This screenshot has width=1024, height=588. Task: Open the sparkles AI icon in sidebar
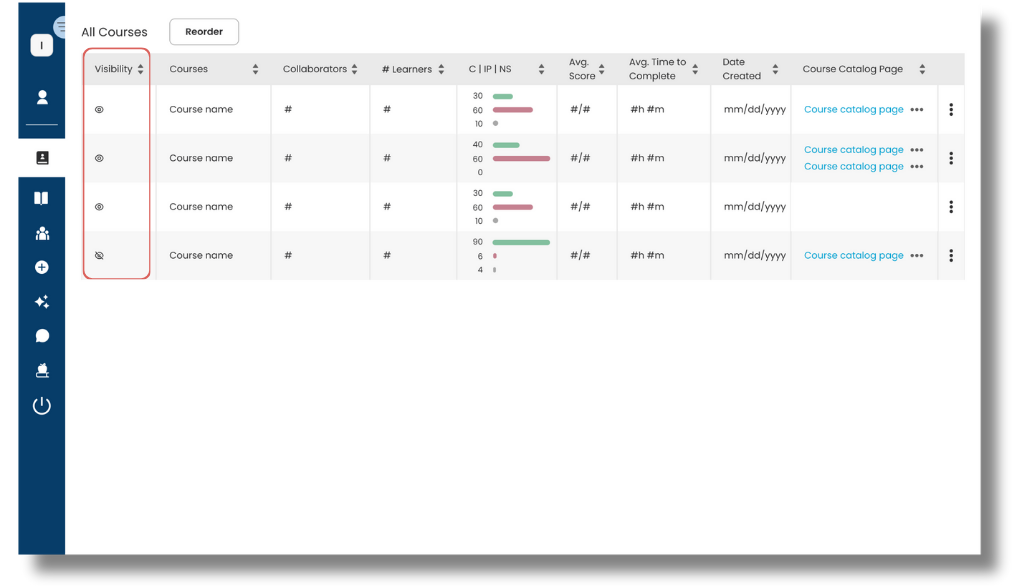click(42, 302)
